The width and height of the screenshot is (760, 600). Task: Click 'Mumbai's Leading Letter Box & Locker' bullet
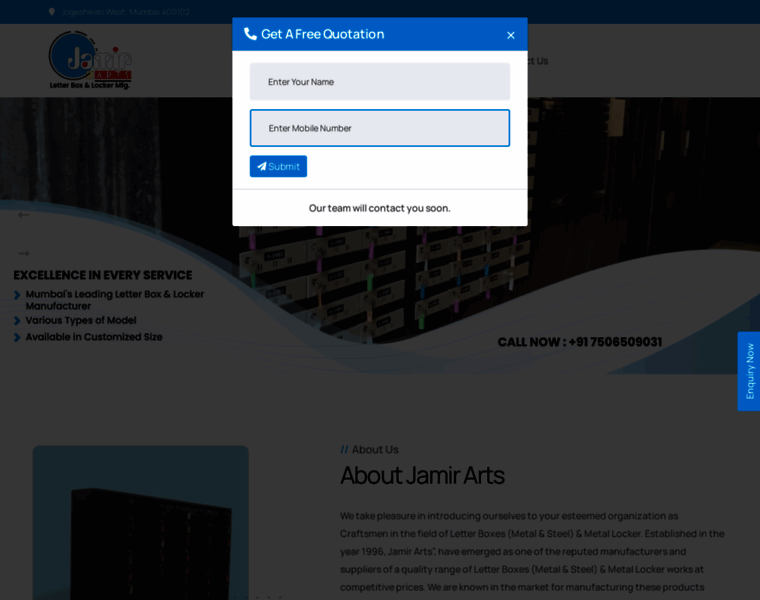tap(115, 300)
